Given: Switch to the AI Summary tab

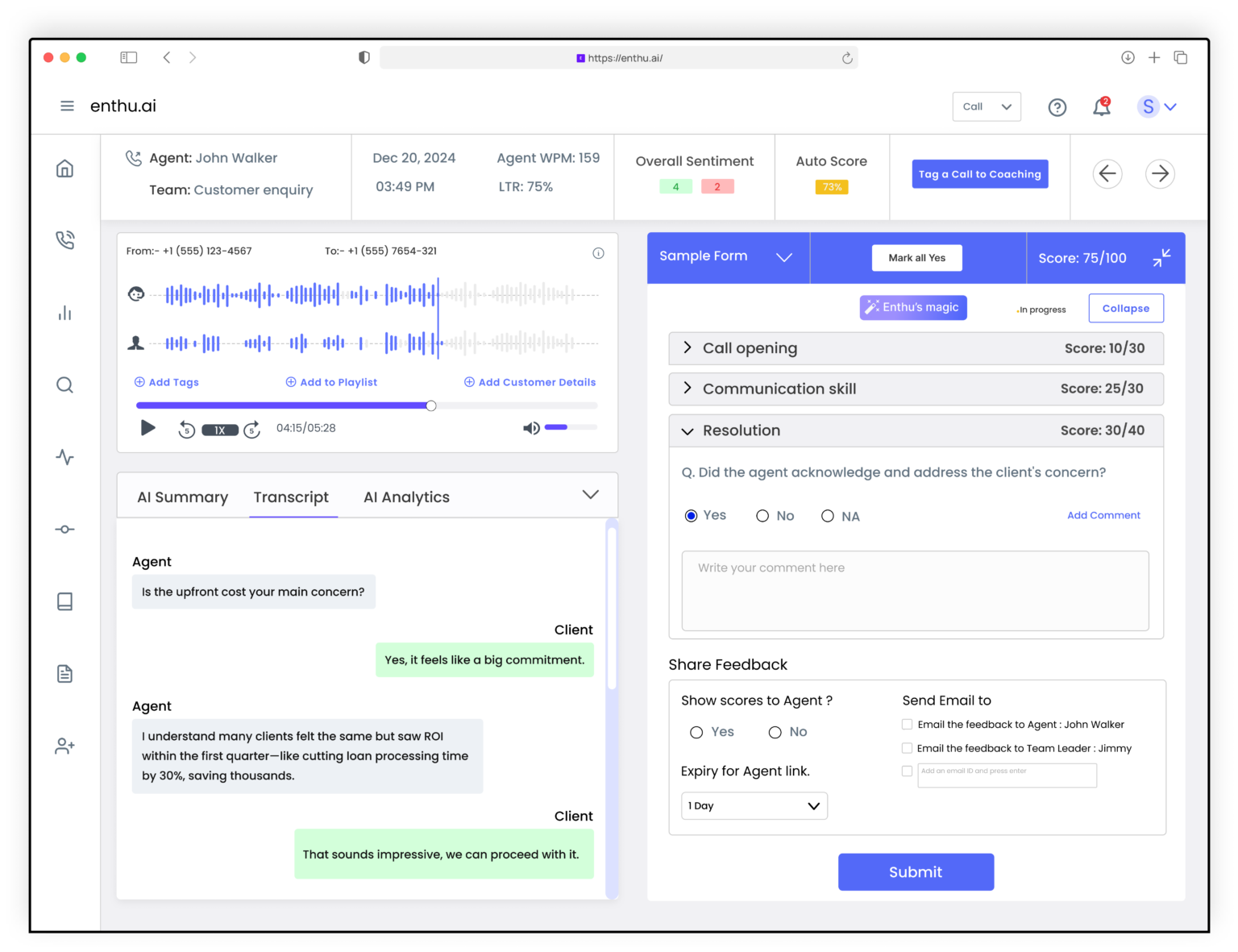Looking at the screenshot, I should click(x=182, y=497).
